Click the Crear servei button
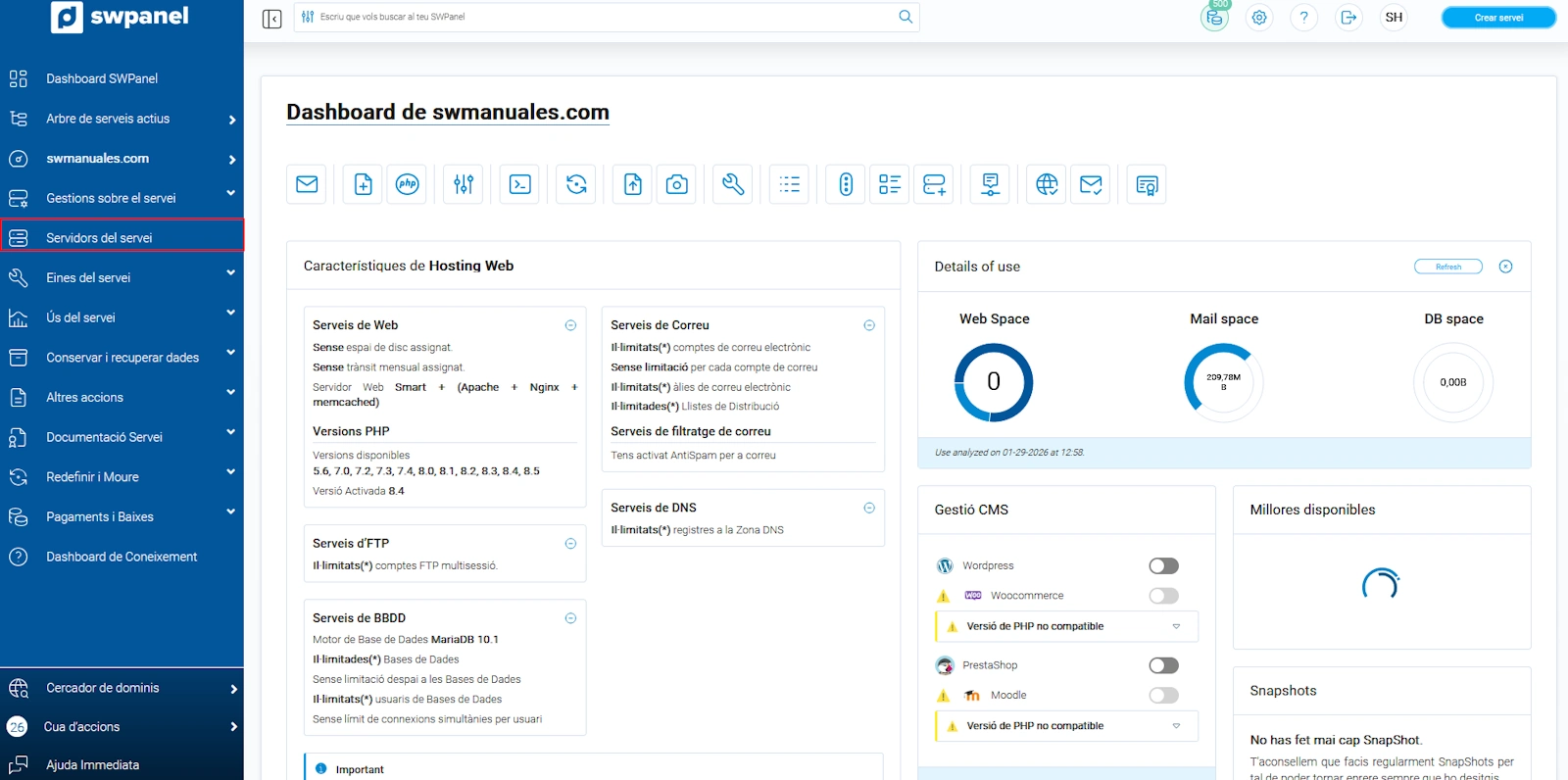The image size is (1568, 780). pyautogui.click(x=1498, y=18)
